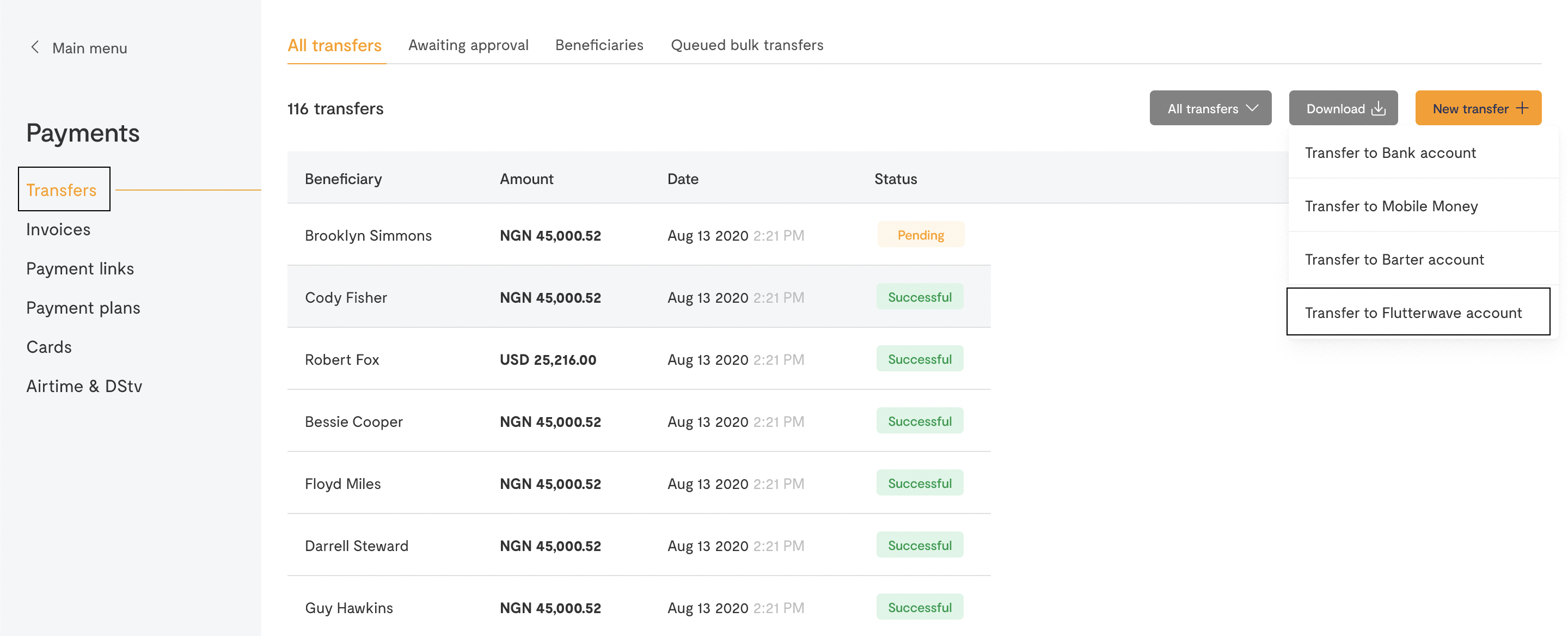Switch to Beneficiaries tab
Viewport: 1568px width, 636px height.
click(x=599, y=45)
